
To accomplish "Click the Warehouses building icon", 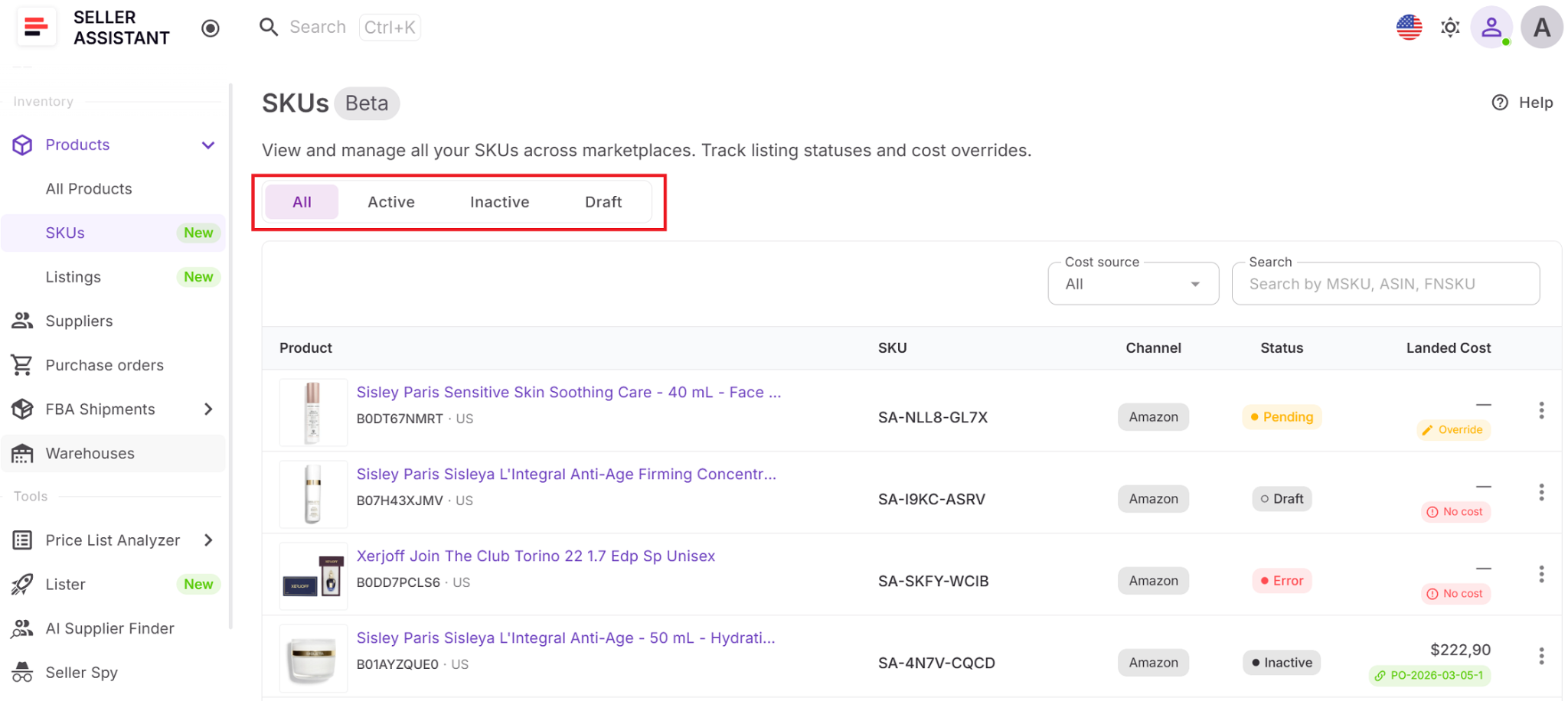I will [x=22, y=454].
